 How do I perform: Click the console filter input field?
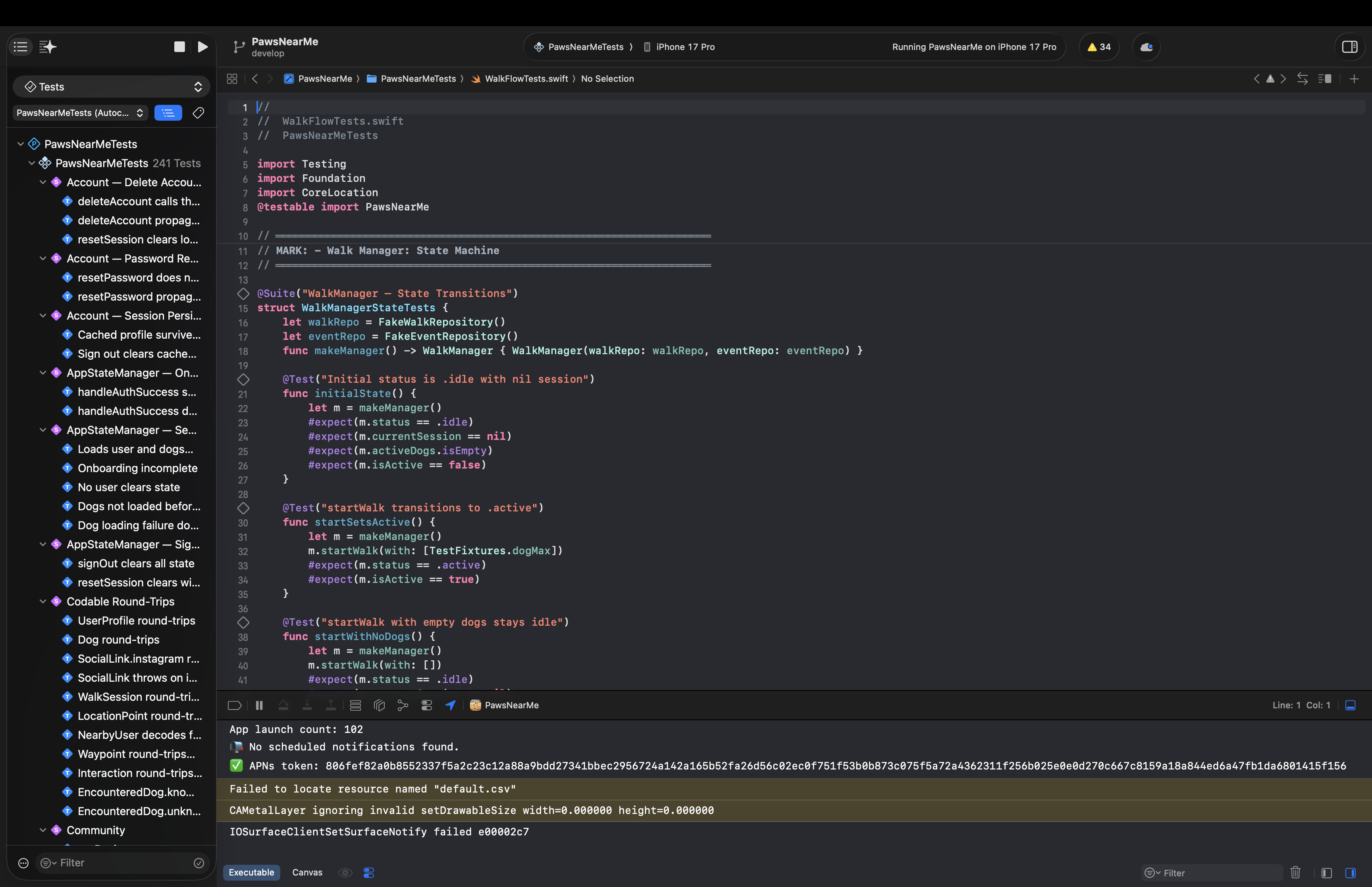click(1209, 873)
